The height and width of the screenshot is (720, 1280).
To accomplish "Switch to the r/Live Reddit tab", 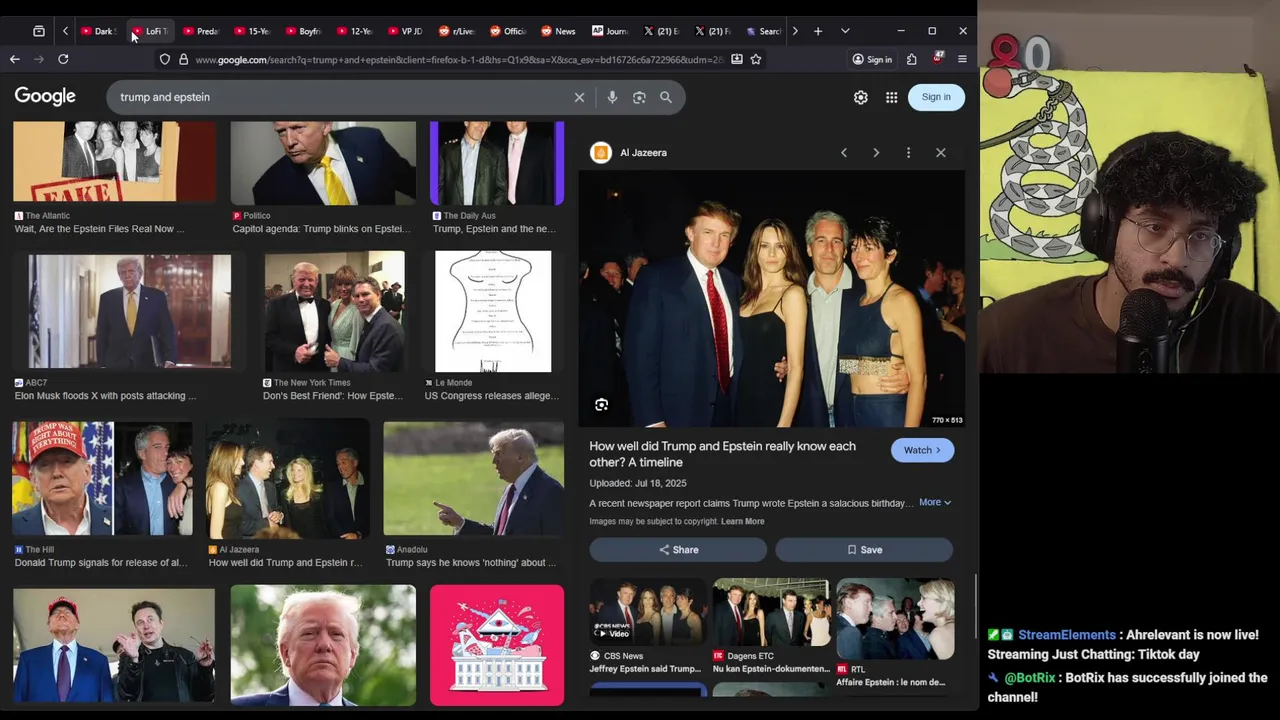I will tap(456, 31).
